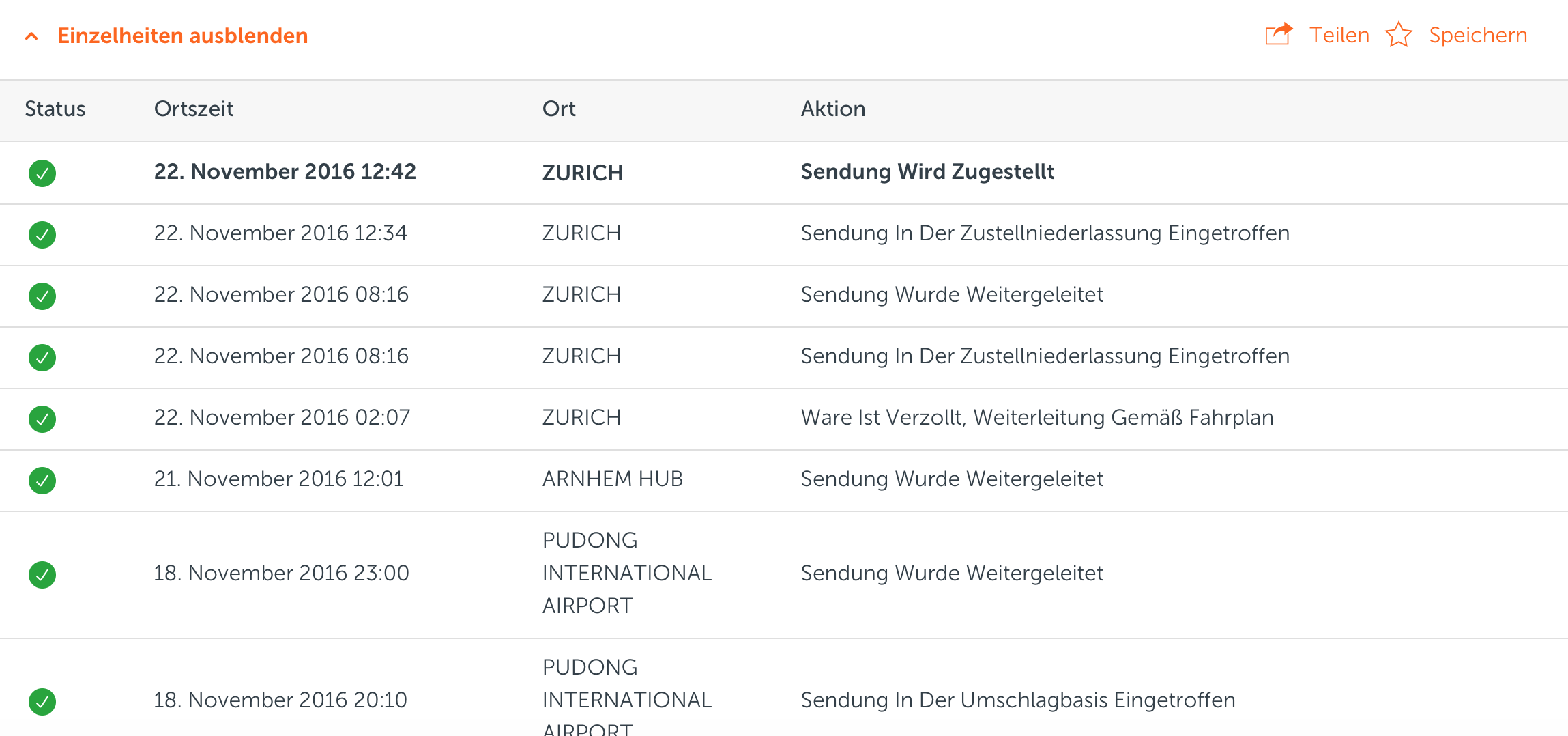Click the Teilen link
The width and height of the screenshot is (1568, 736).
click(x=1339, y=36)
